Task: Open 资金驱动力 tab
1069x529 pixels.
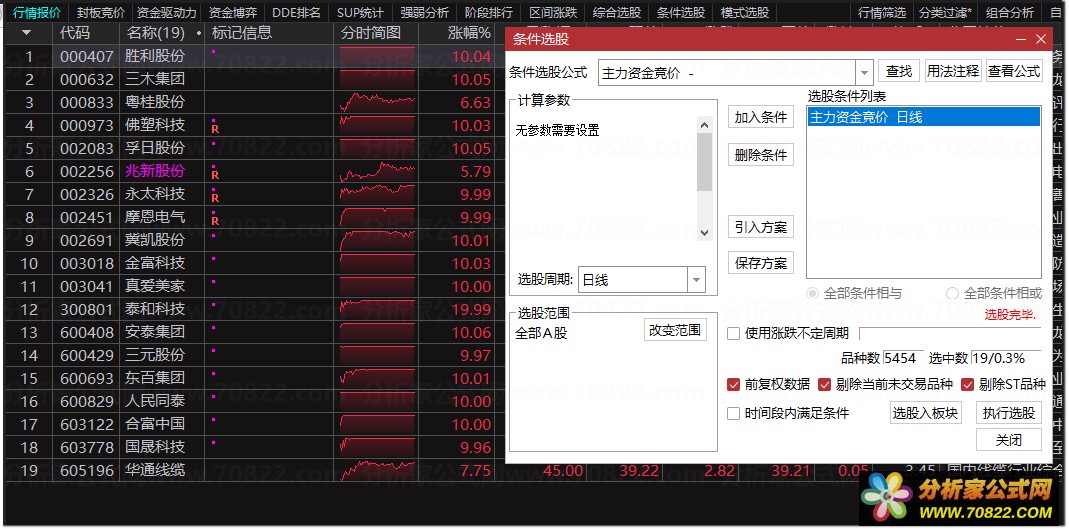Action: [166, 12]
